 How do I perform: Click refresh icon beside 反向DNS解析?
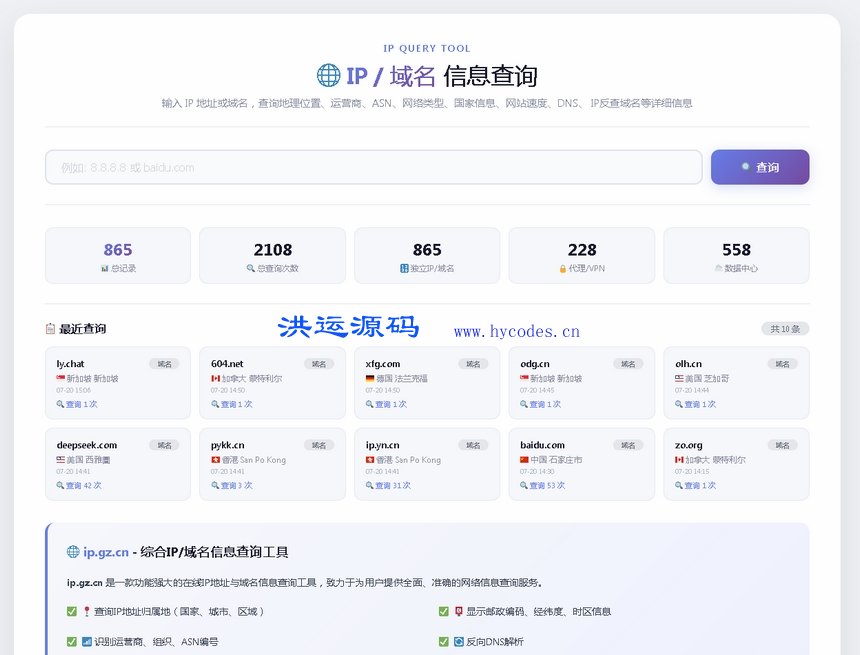point(459,641)
